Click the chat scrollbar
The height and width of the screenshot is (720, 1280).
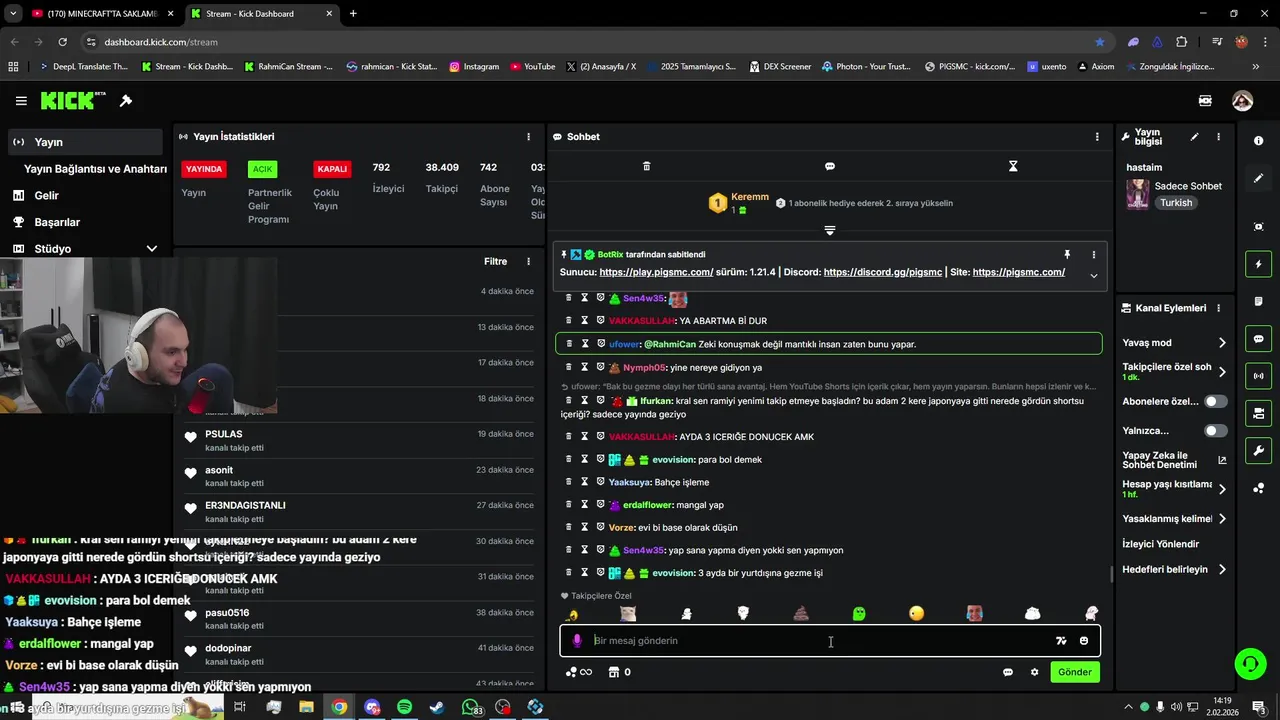(x=1112, y=574)
